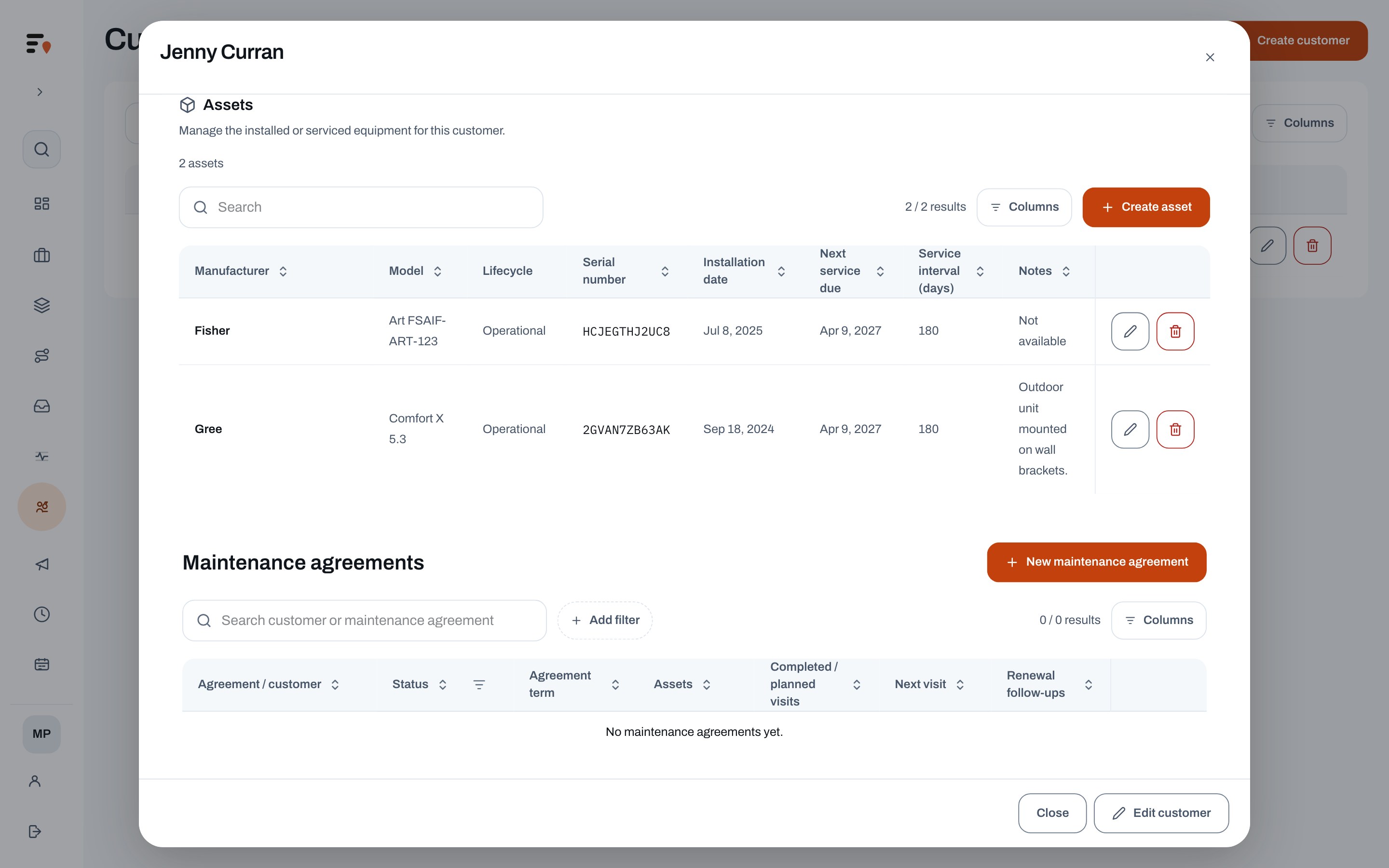Click the MP avatar badge
The height and width of the screenshot is (868, 1389).
(41, 733)
